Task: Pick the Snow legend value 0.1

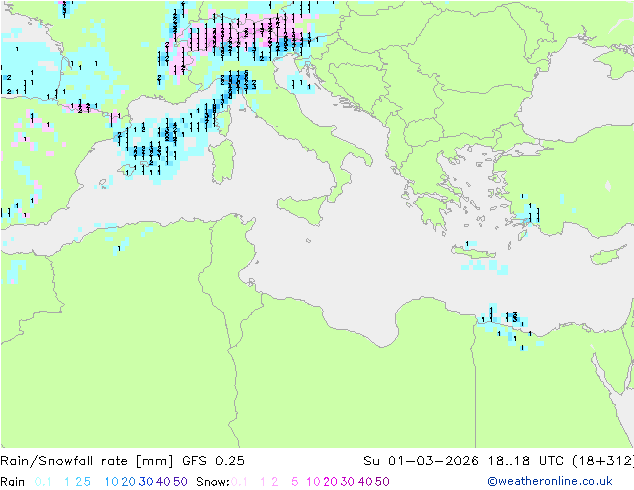Action: [239, 482]
